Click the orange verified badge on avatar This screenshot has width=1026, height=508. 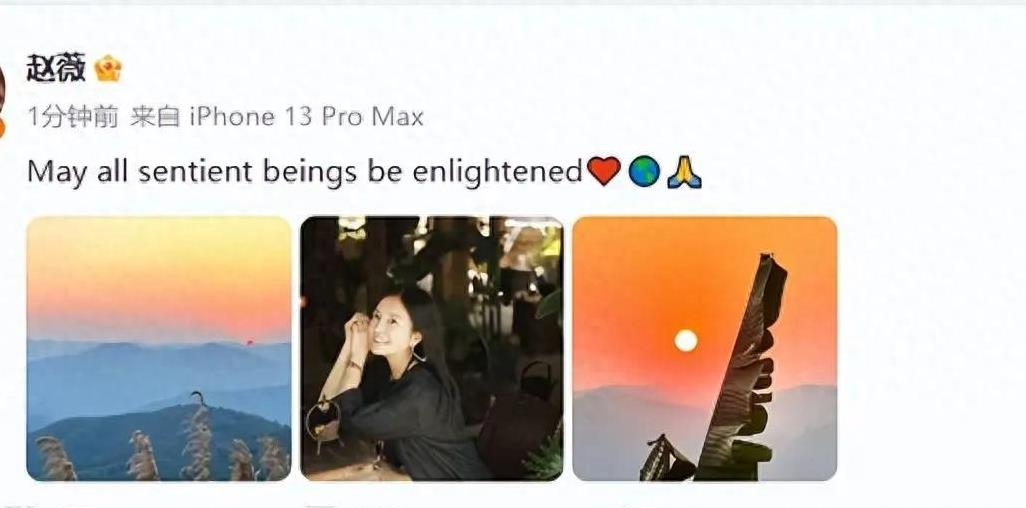coord(2,127)
